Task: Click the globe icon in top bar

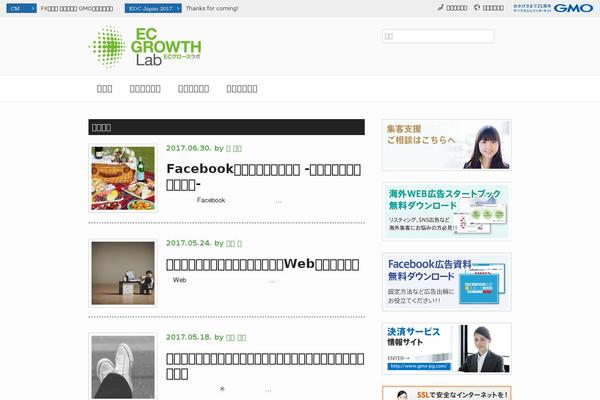Action: [x=477, y=7]
